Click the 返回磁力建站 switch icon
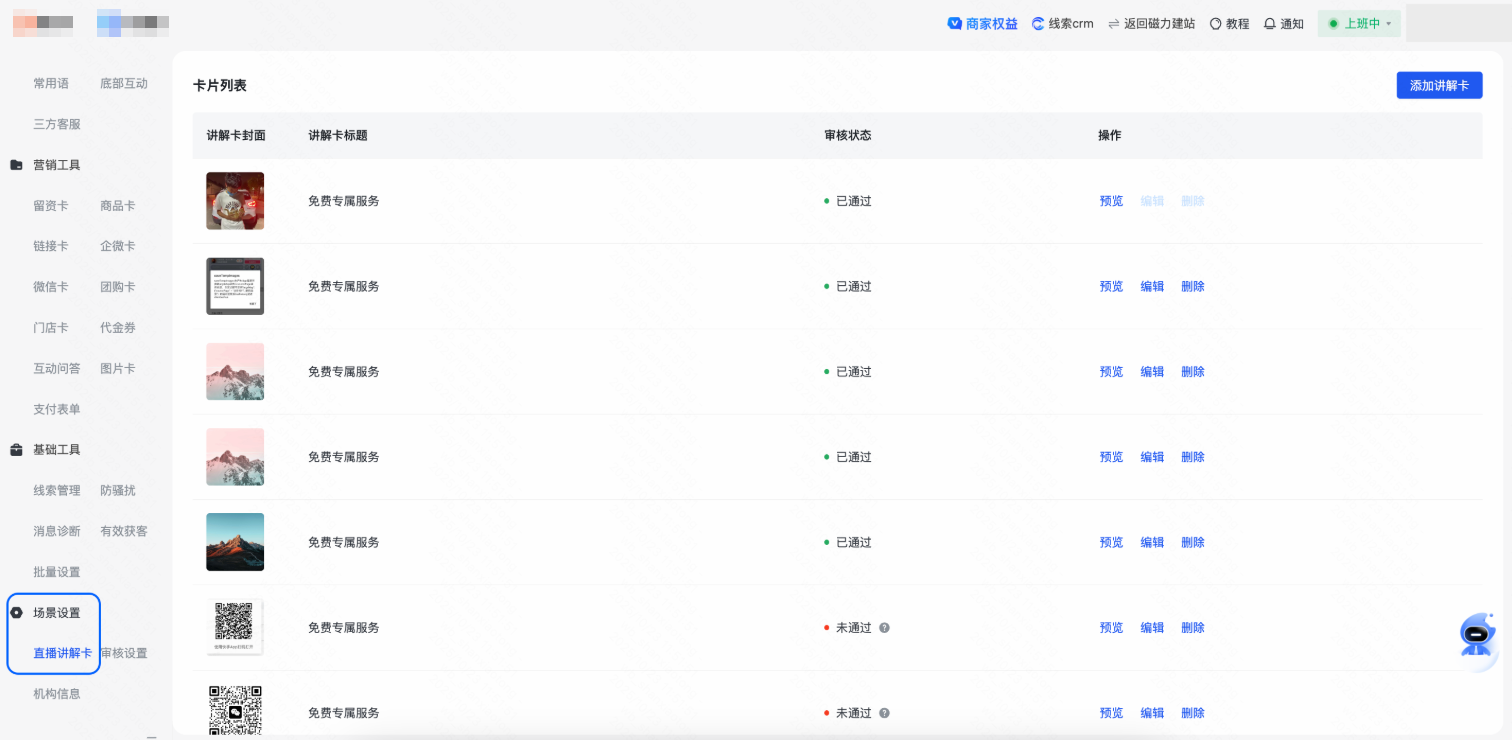The image size is (1512, 740). tap(1113, 24)
